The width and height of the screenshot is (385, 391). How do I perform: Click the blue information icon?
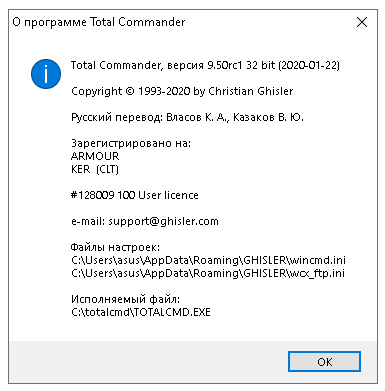[x=46, y=74]
